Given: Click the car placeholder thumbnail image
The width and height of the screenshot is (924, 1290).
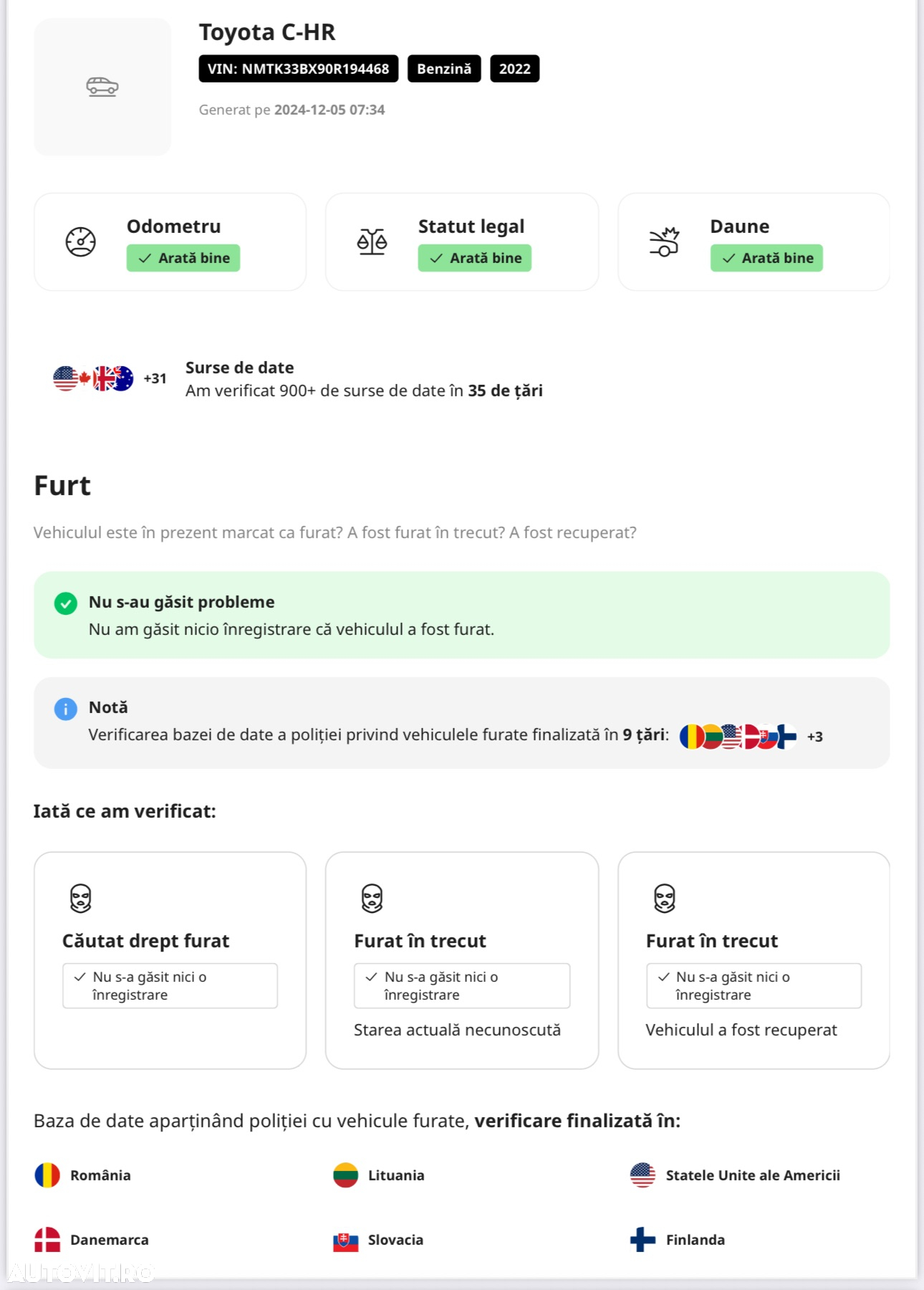Looking at the screenshot, I should 102,87.
